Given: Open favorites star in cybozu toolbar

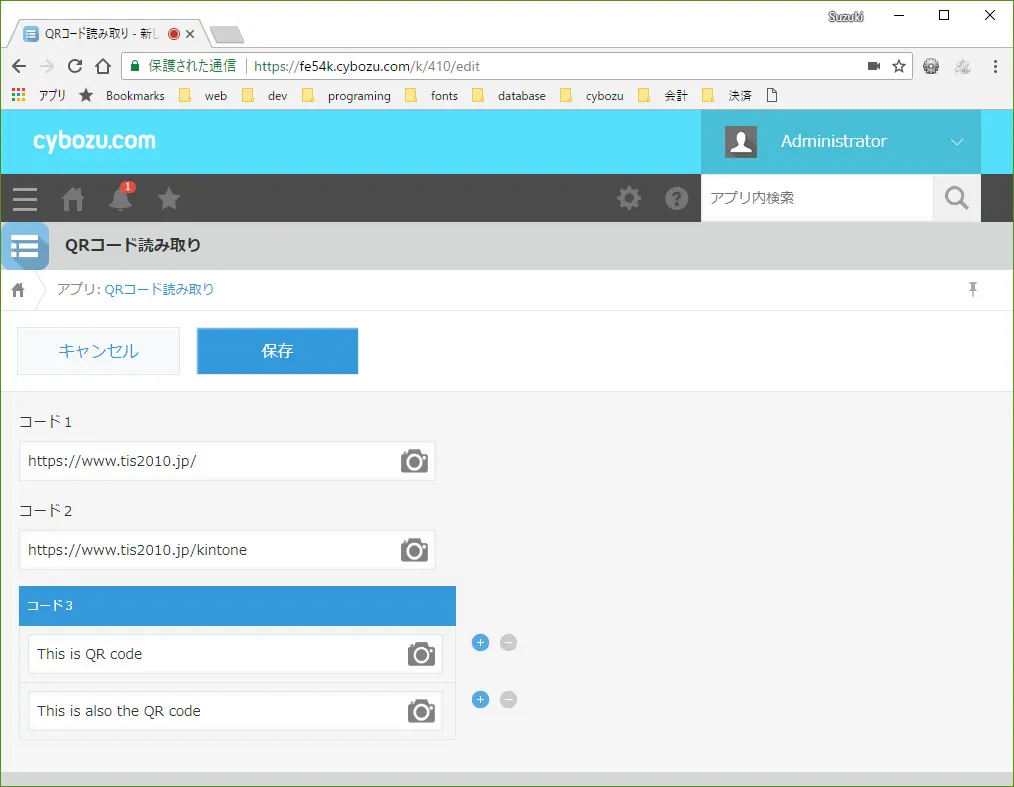Looking at the screenshot, I should pos(169,199).
